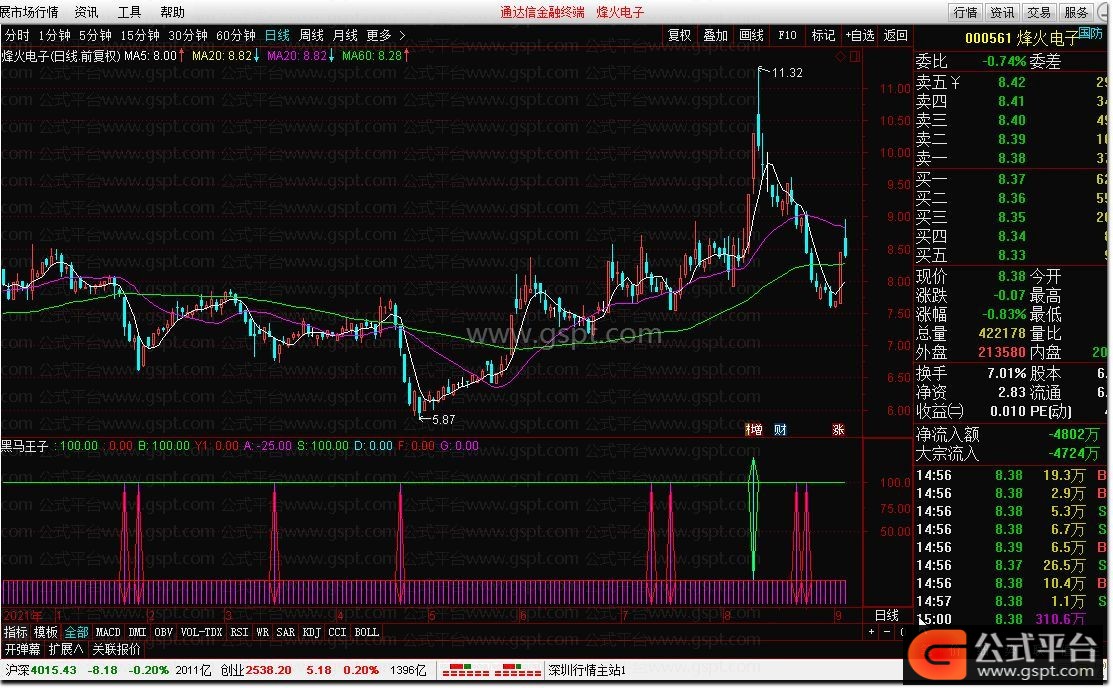
Task: Zoom out with the minus button
Action: [887, 631]
